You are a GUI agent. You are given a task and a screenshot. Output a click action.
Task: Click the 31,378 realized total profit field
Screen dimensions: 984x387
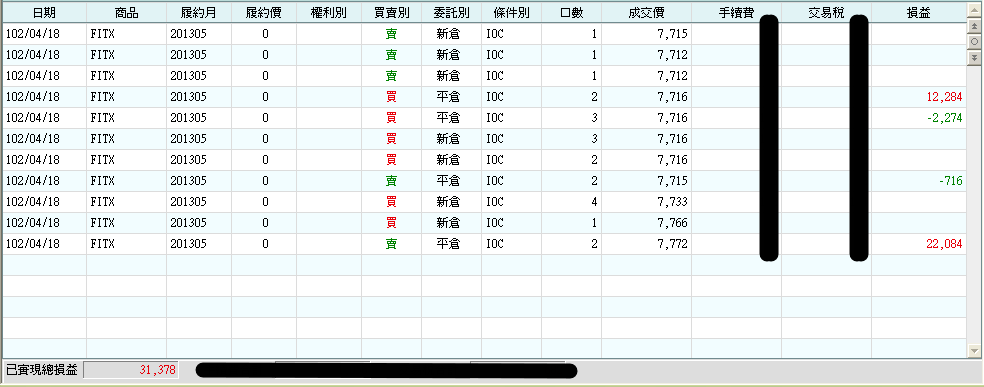131,370
